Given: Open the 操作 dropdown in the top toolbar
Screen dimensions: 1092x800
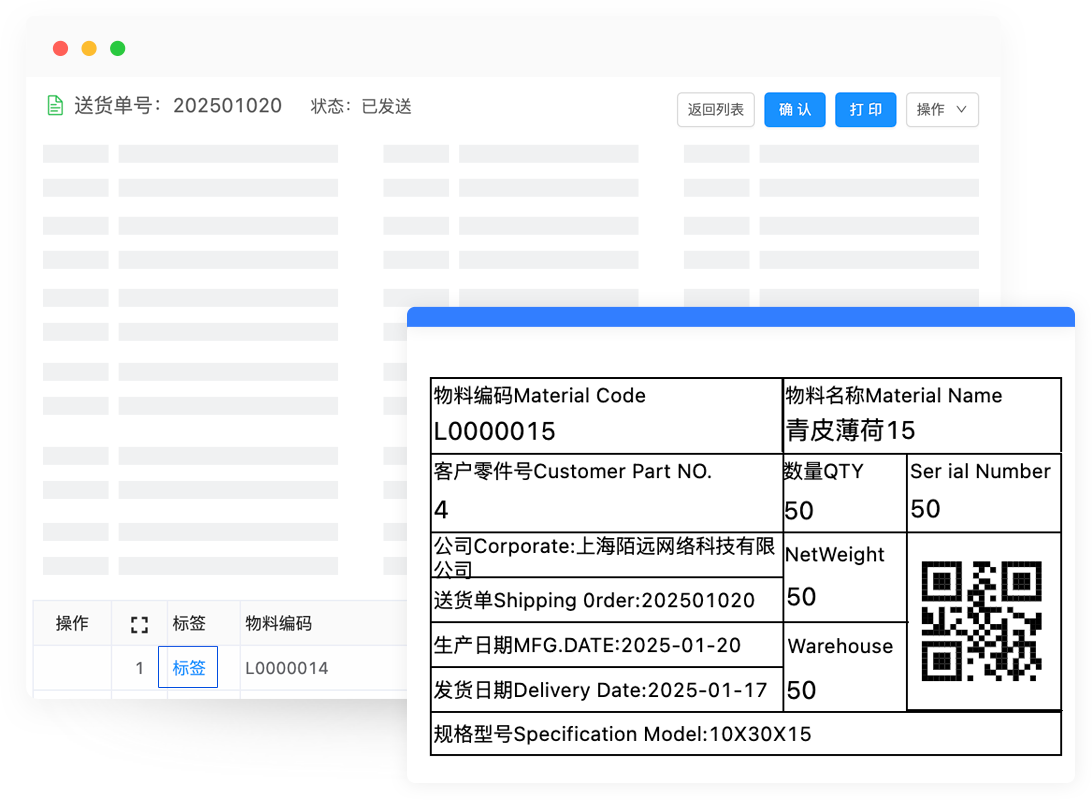Looking at the screenshot, I should pyautogui.click(x=941, y=110).
